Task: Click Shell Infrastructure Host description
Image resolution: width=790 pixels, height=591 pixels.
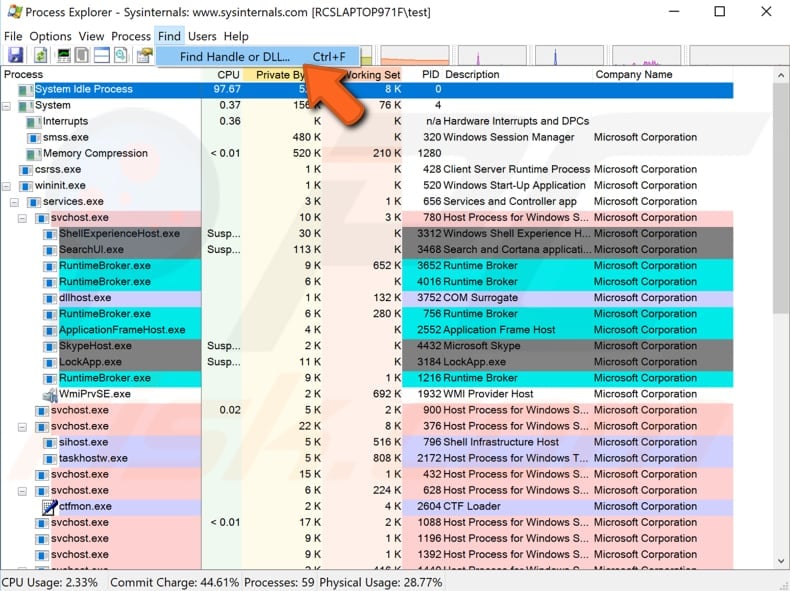Action: (x=501, y=442)
